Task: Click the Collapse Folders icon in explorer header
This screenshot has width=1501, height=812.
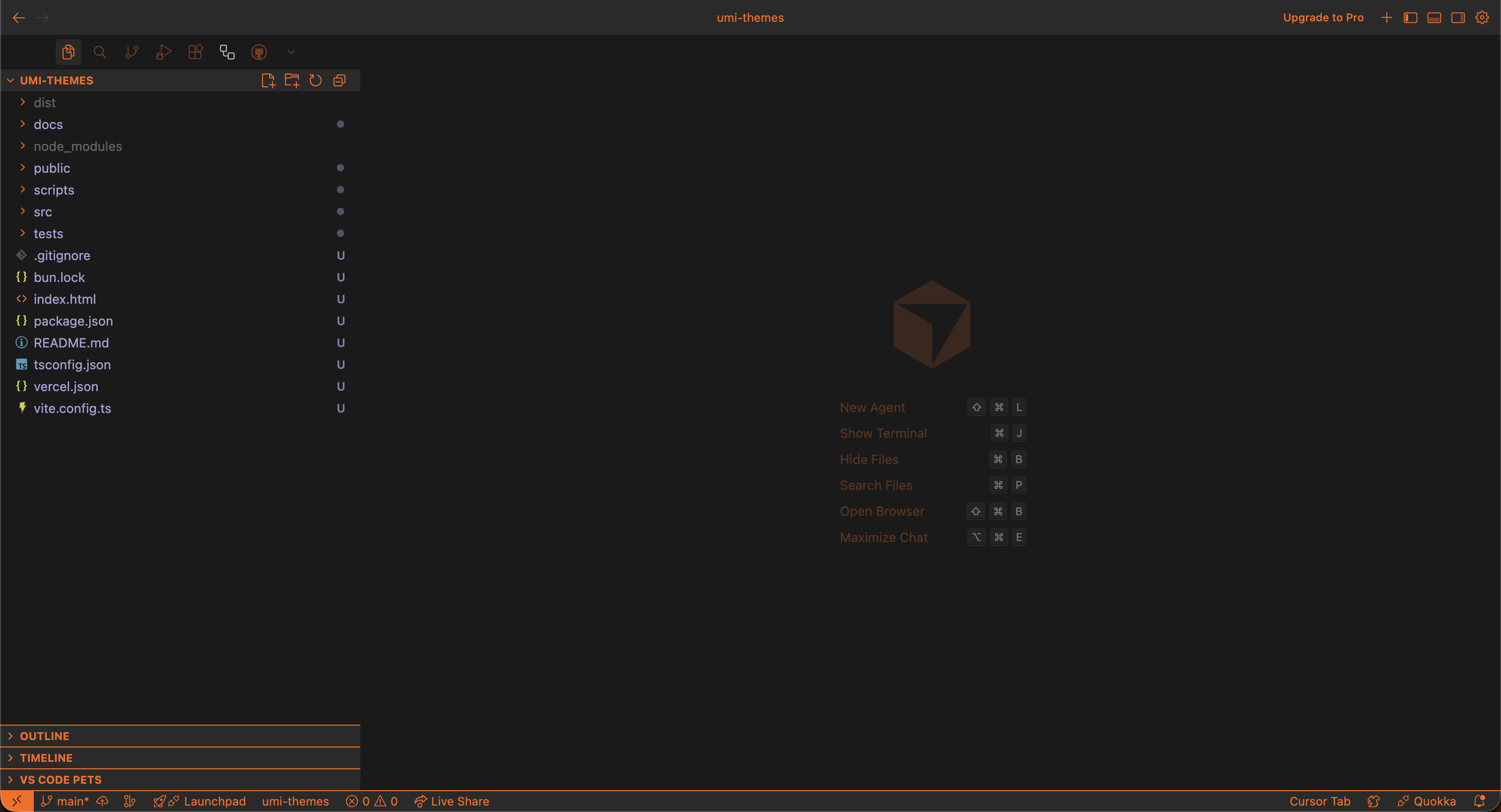Action: [340, 80]
